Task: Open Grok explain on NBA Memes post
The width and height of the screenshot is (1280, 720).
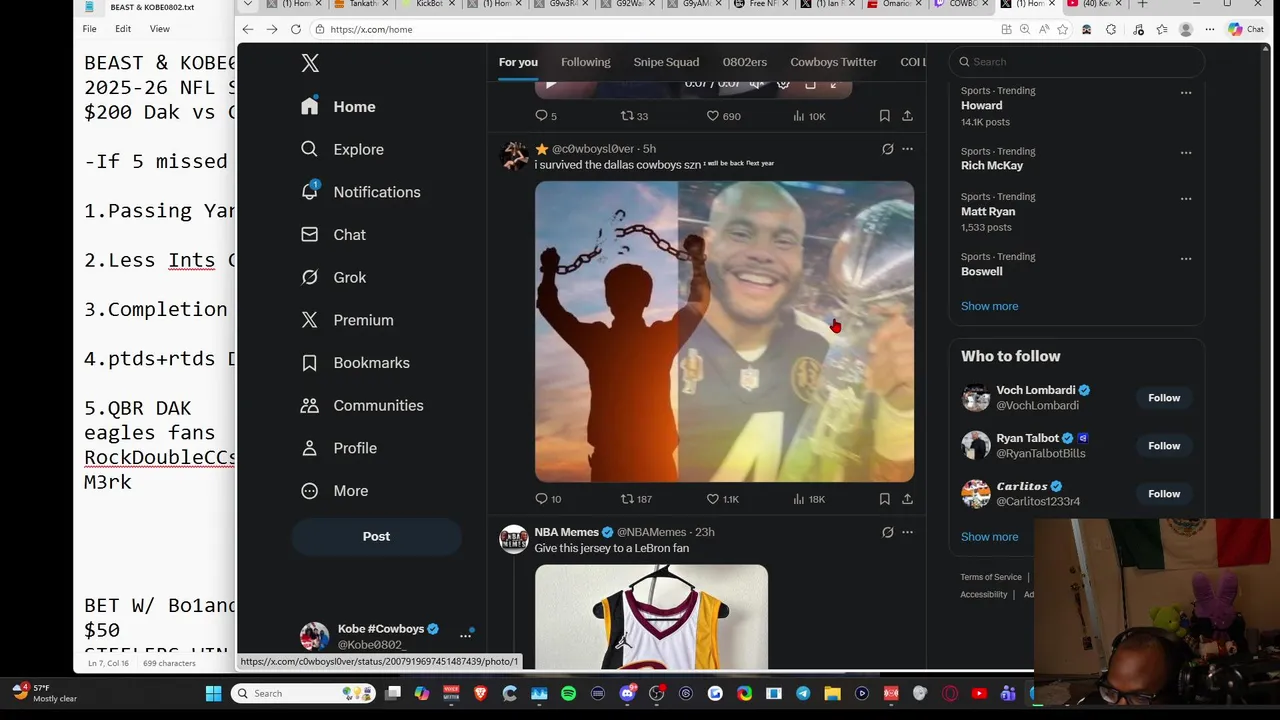Action: [x=887, y=532]
